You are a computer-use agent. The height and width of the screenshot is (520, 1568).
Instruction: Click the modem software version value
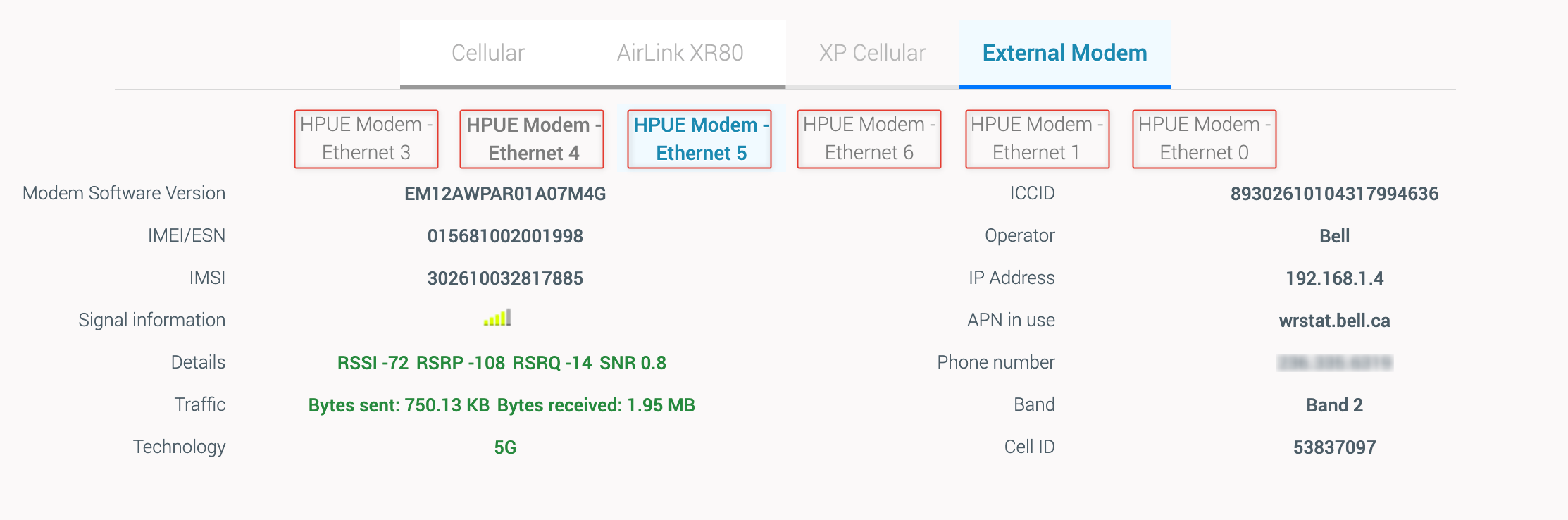pos(505,194)
